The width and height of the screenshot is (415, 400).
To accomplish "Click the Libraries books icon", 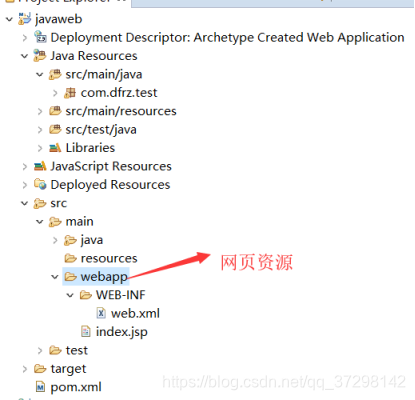I will point(55,148).
